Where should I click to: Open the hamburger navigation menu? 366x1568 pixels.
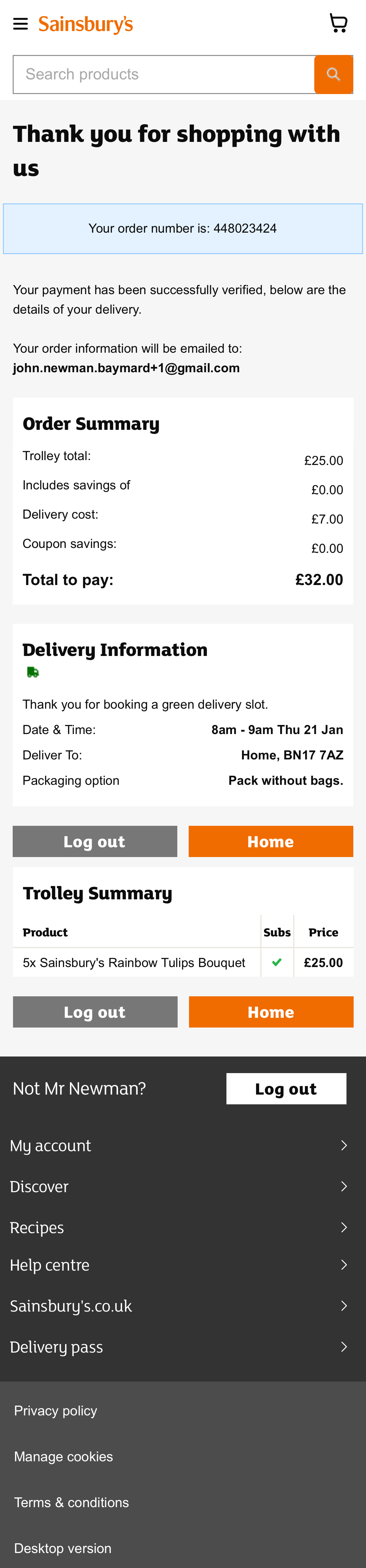point(21,23)
